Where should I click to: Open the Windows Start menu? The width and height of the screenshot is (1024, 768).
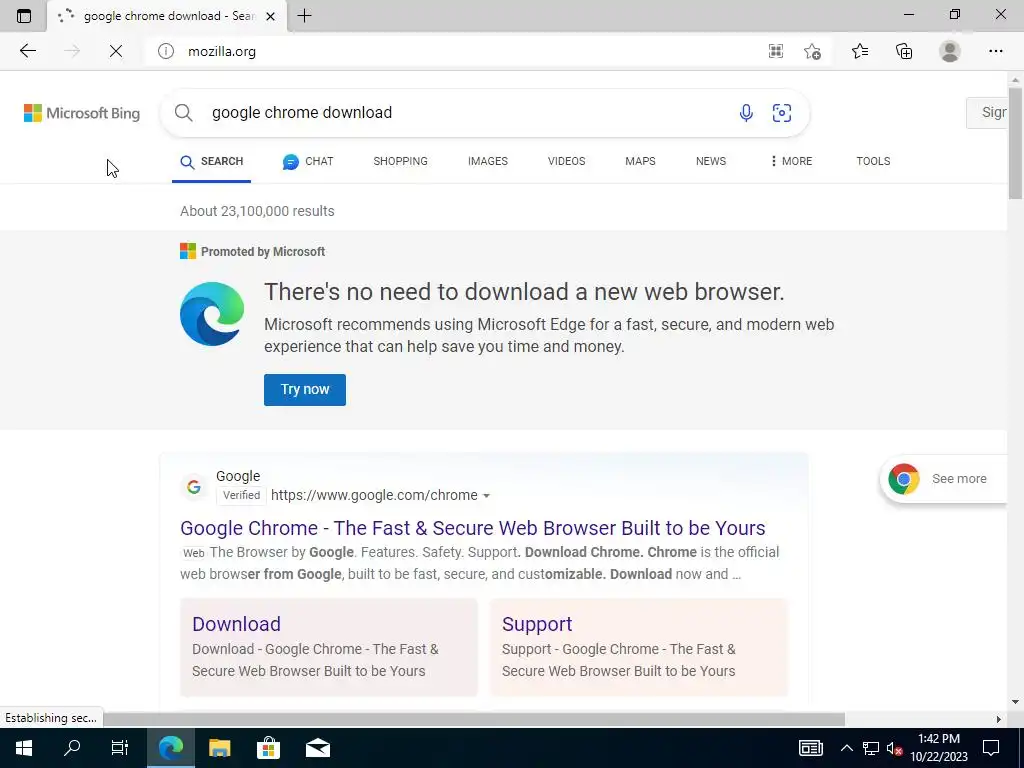[x=24, y=748]
